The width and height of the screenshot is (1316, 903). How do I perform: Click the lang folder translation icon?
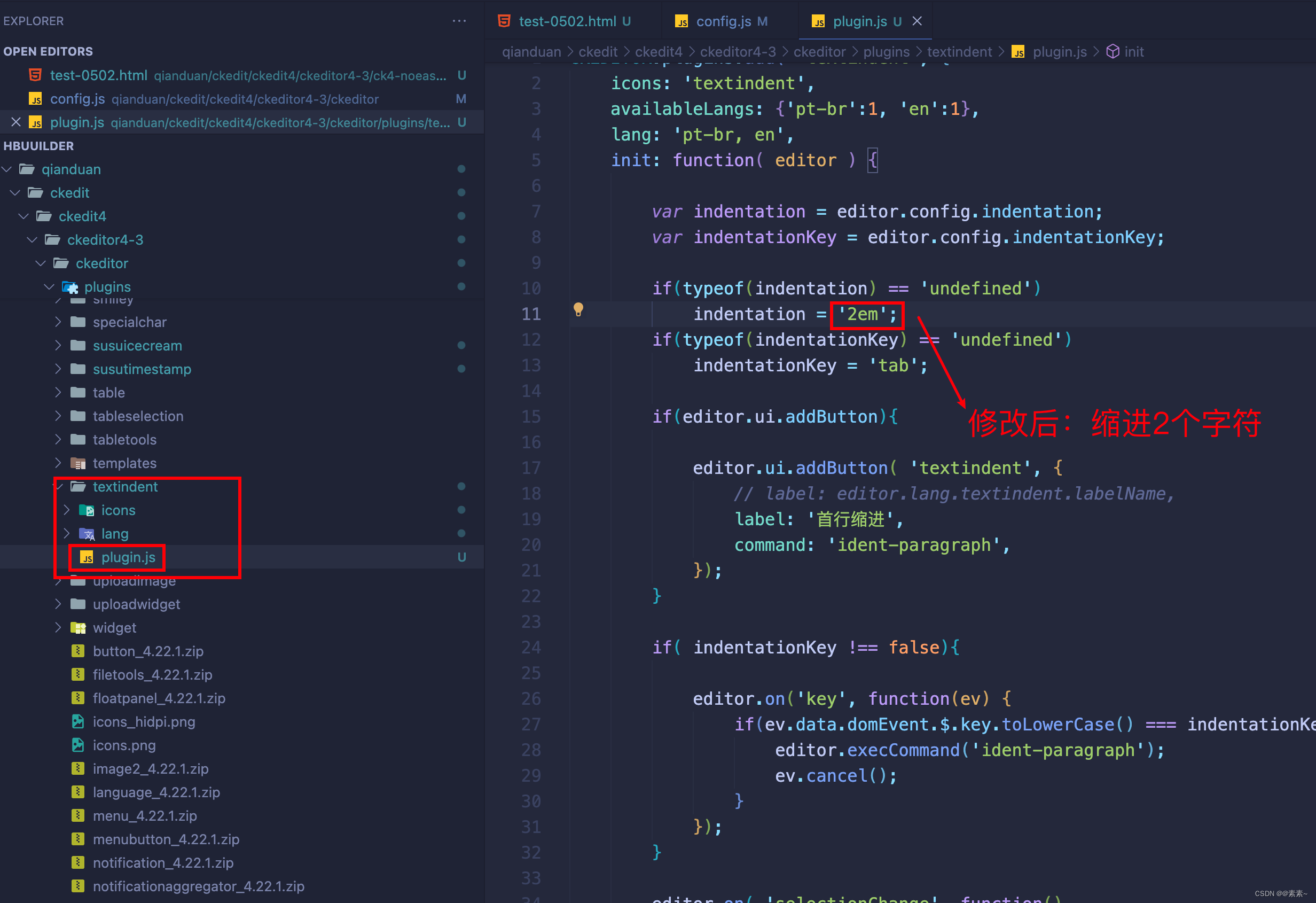click(87, 534)
